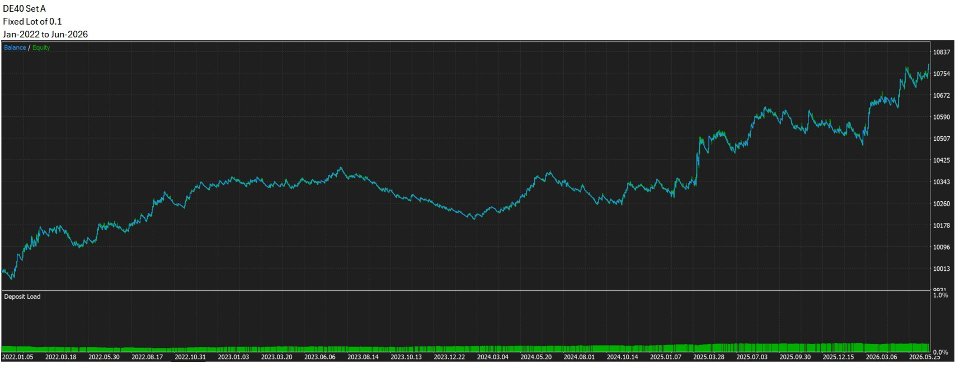This screenshot has height=372, width=960.
Task: Select the 10590 balance axis value
Action: coord(942,117)
